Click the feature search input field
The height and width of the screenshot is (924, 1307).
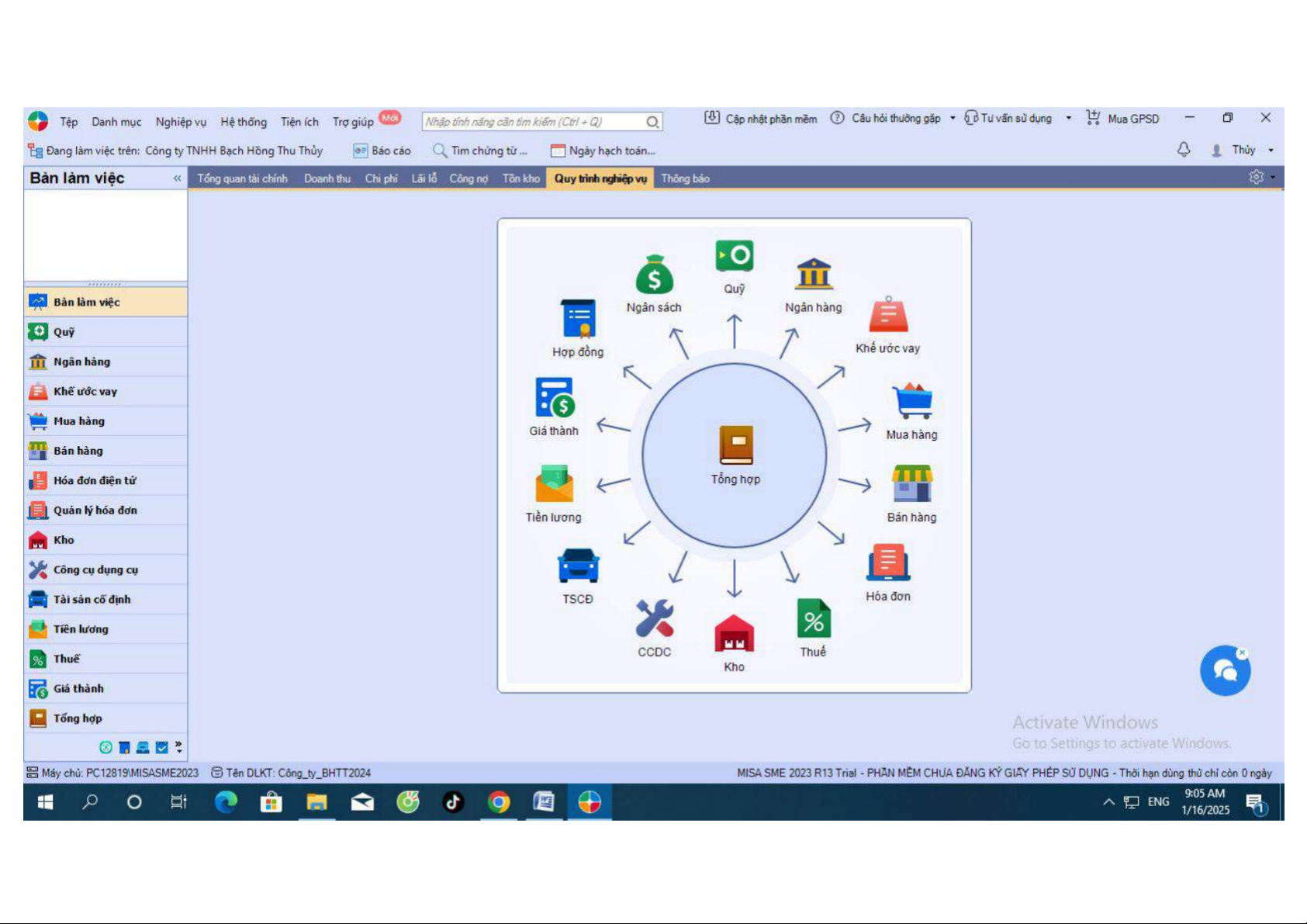tap(534, 122)
